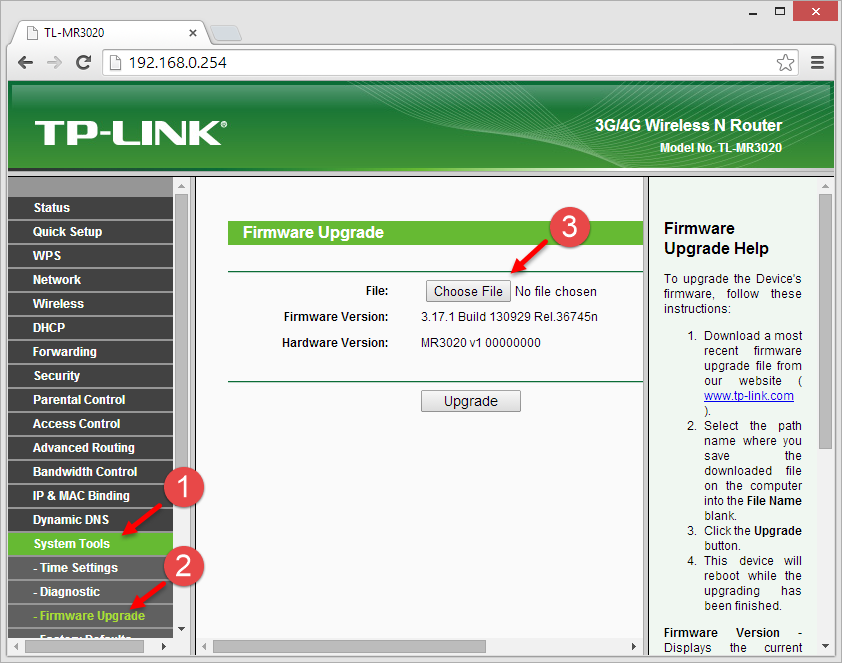The image size is (842, 663).
Task: Click the TP-LINK logo
Action: pos(131,132)
